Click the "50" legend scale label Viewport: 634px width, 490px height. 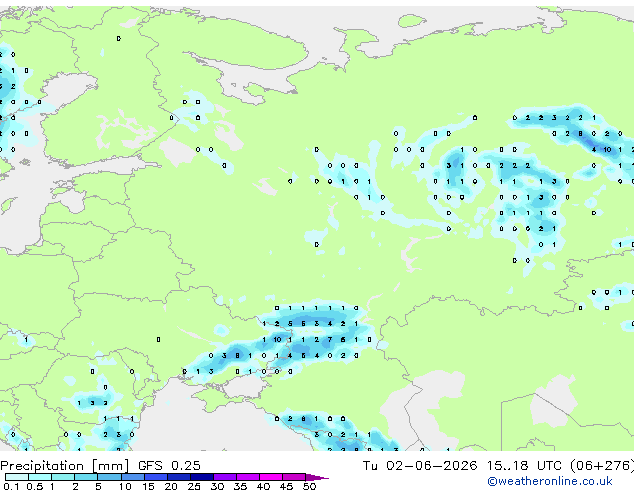point(309,486)
